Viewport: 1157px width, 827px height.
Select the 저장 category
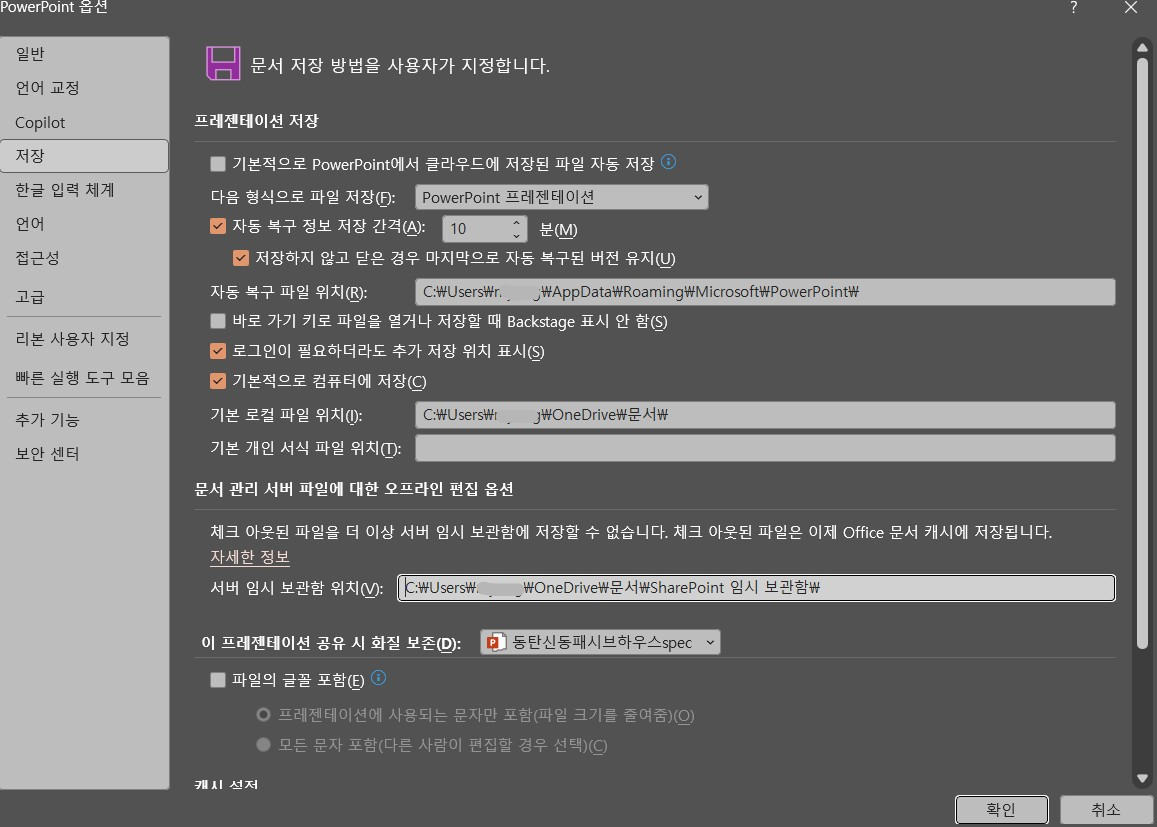tap(84, 156)
